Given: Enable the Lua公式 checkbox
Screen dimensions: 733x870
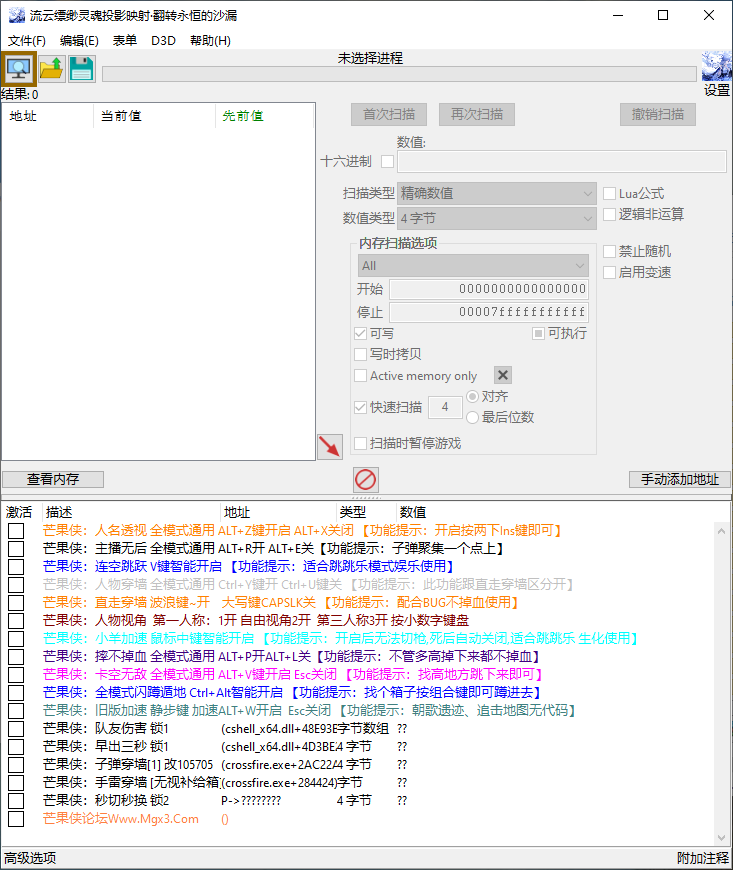Looking at the screenshot, I should (609, 194).
